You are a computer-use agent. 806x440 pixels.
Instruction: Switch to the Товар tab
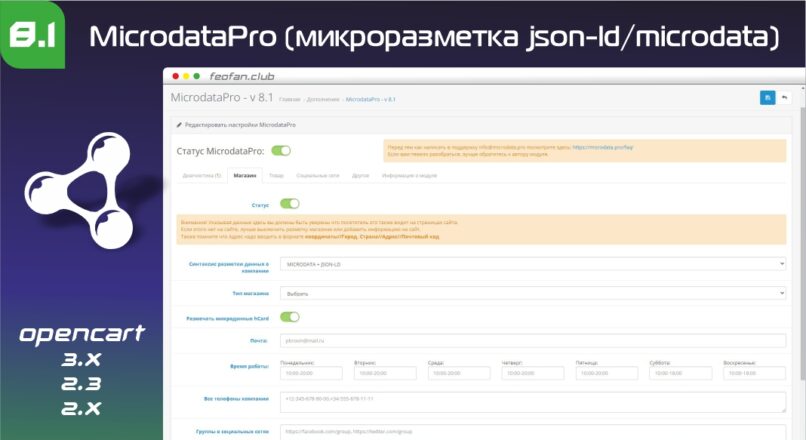277,176
